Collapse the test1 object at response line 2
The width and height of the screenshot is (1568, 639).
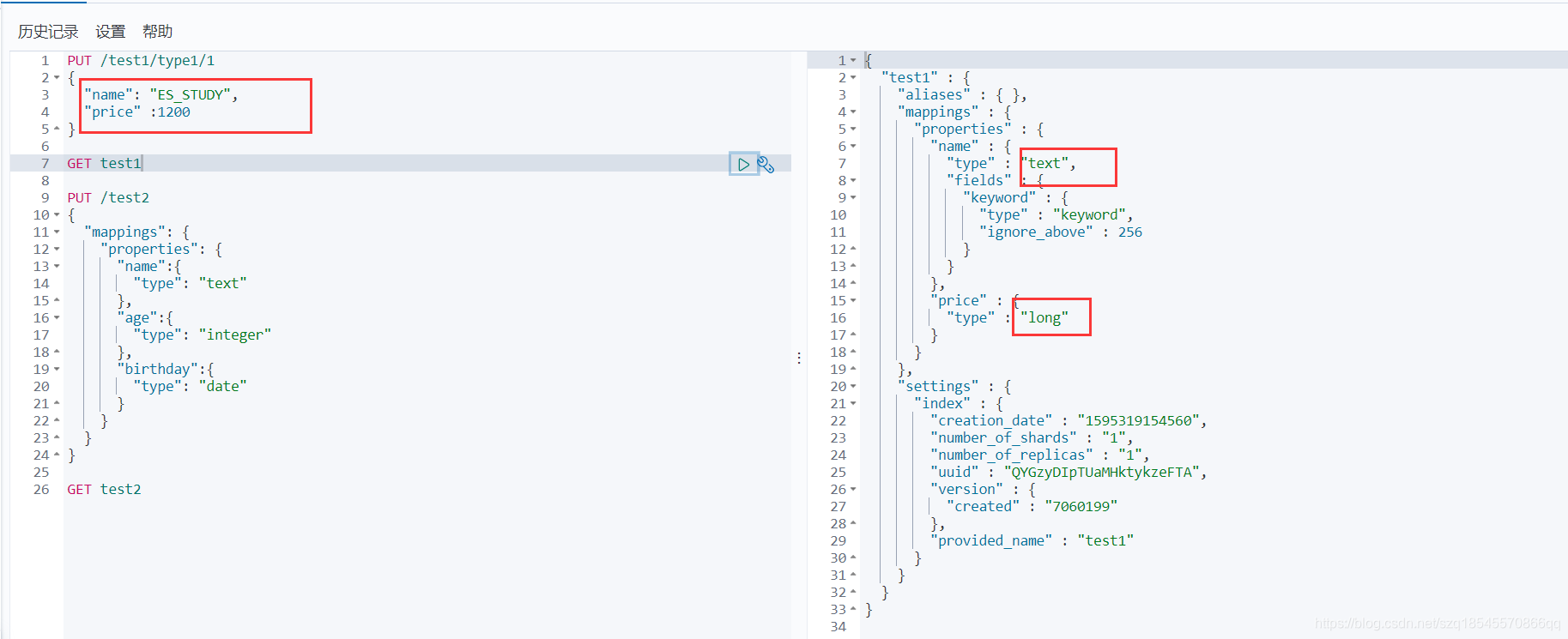pos(853,77)
